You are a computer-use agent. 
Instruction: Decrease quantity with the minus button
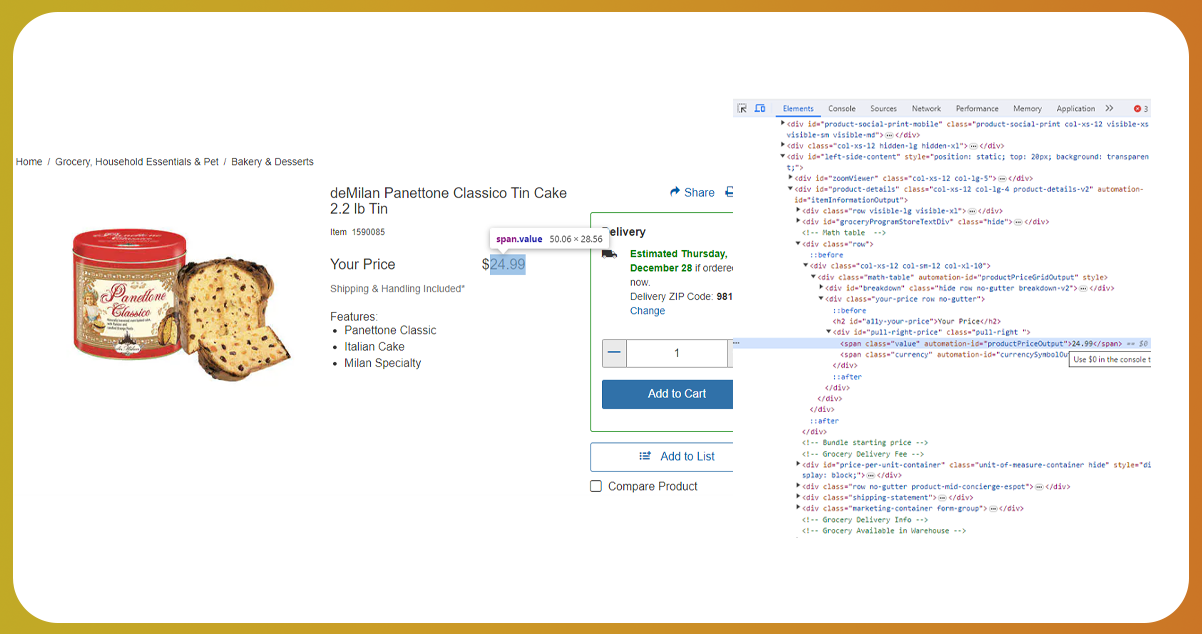(x=614, y=353)
